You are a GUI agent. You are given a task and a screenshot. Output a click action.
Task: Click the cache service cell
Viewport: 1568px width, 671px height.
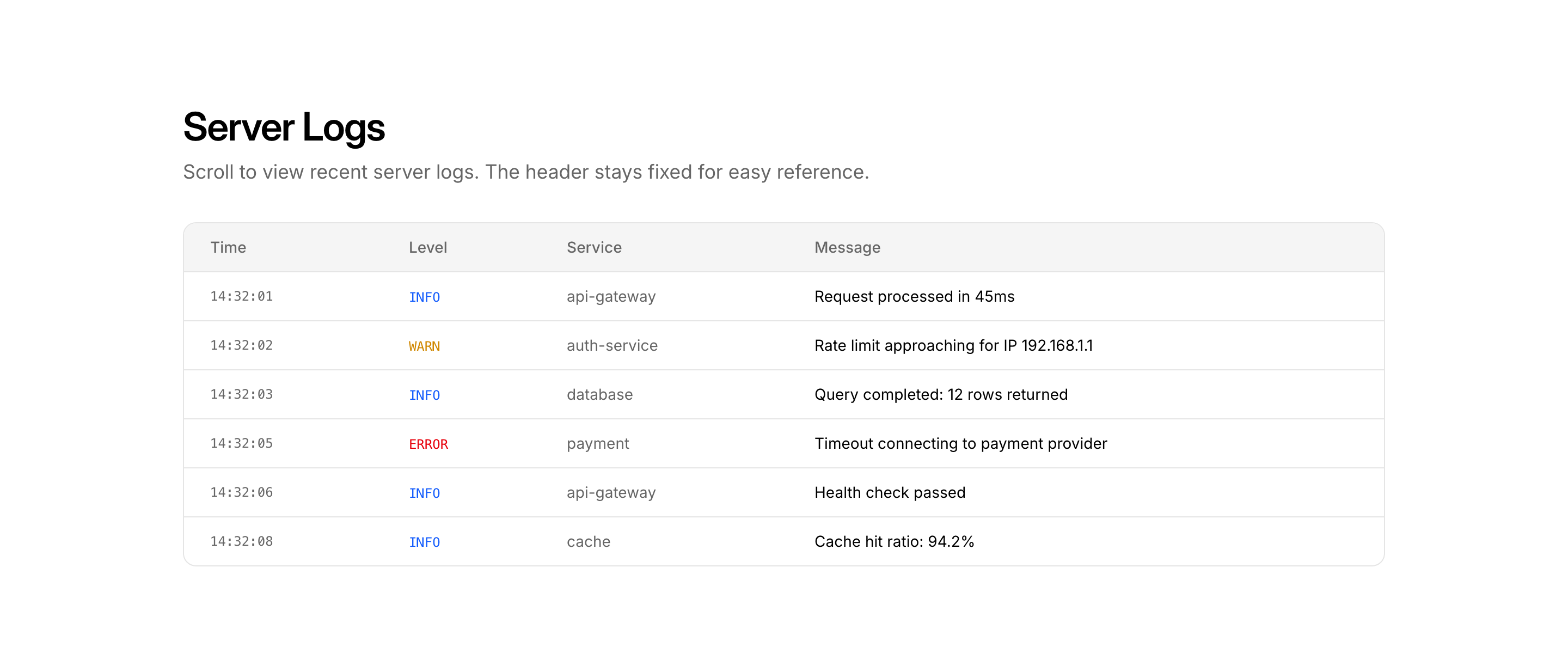pyautogui.click(x=588, y=541)
